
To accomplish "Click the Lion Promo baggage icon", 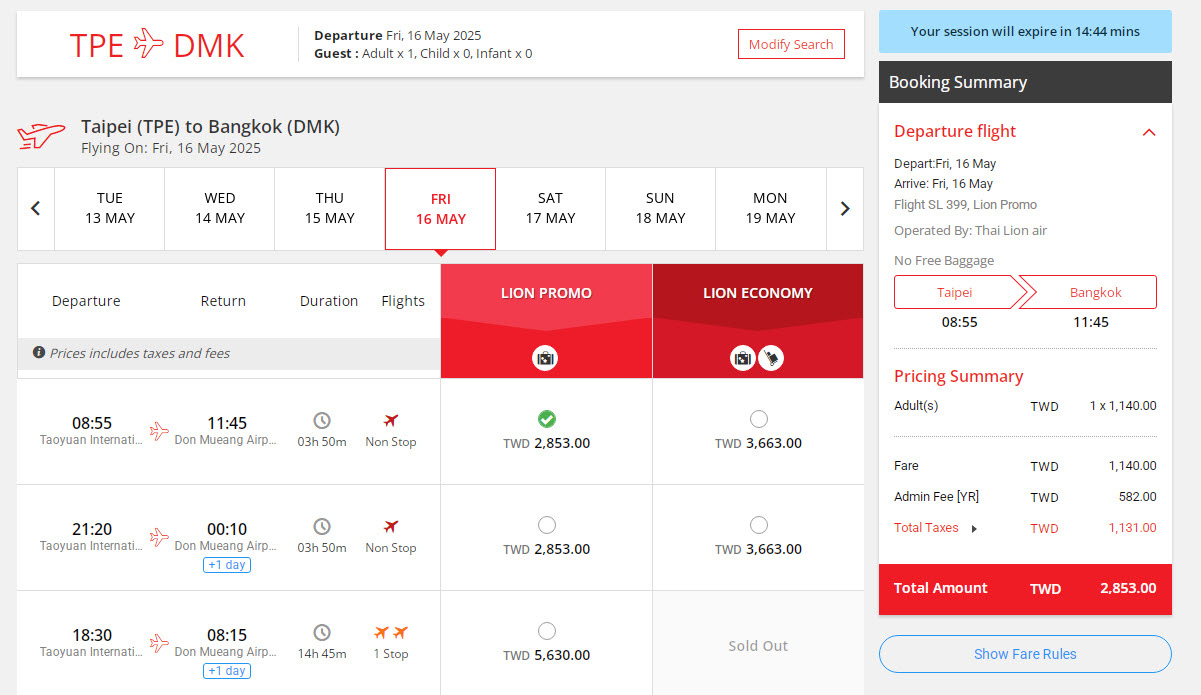I will point(545,357).
